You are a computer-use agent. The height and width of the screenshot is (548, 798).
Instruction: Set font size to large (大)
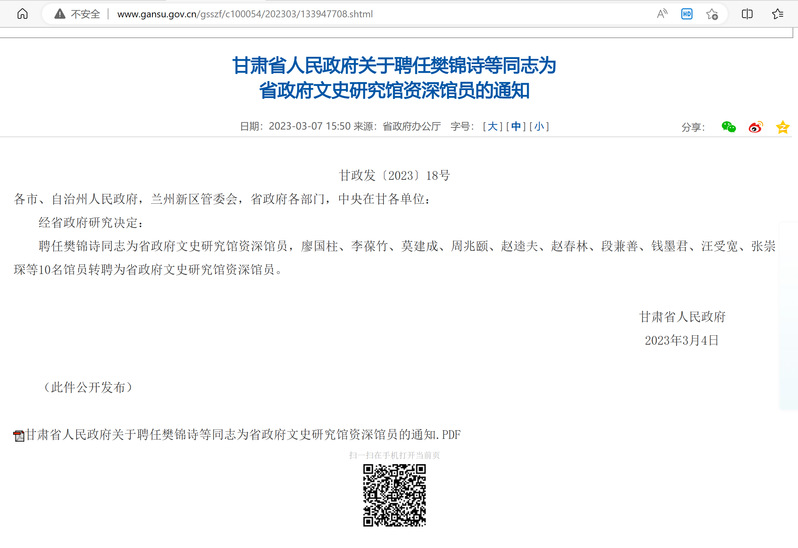click(x=491, y=126)
